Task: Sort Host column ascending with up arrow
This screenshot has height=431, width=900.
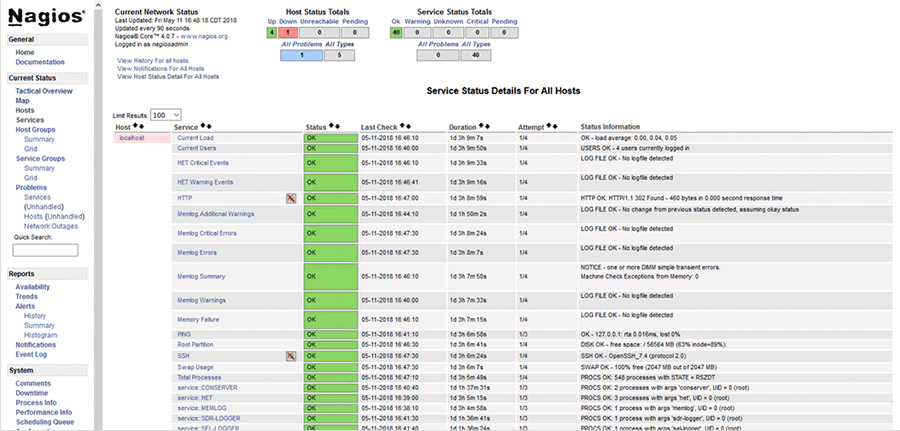Action: 136,127
